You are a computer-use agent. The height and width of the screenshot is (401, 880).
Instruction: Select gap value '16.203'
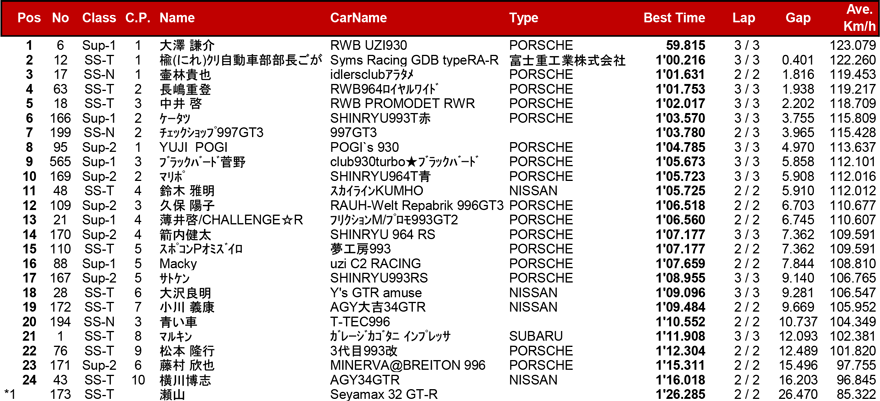800,381
